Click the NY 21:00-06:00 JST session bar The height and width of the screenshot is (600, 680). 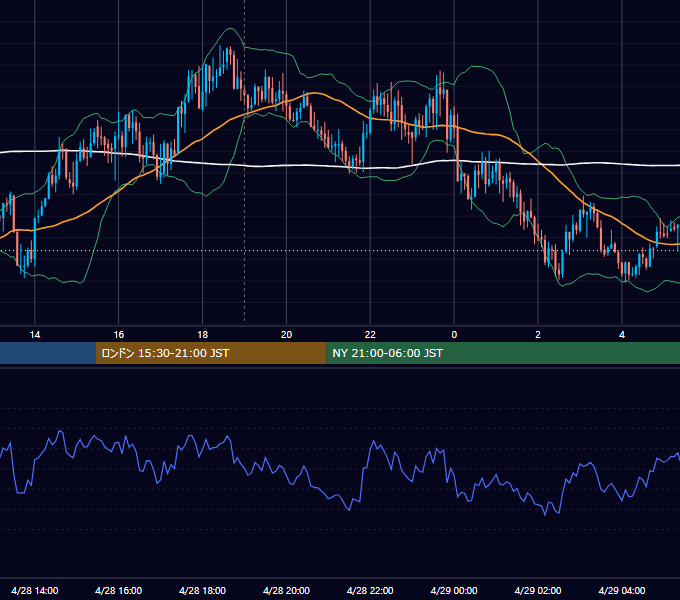click(503, 353)
